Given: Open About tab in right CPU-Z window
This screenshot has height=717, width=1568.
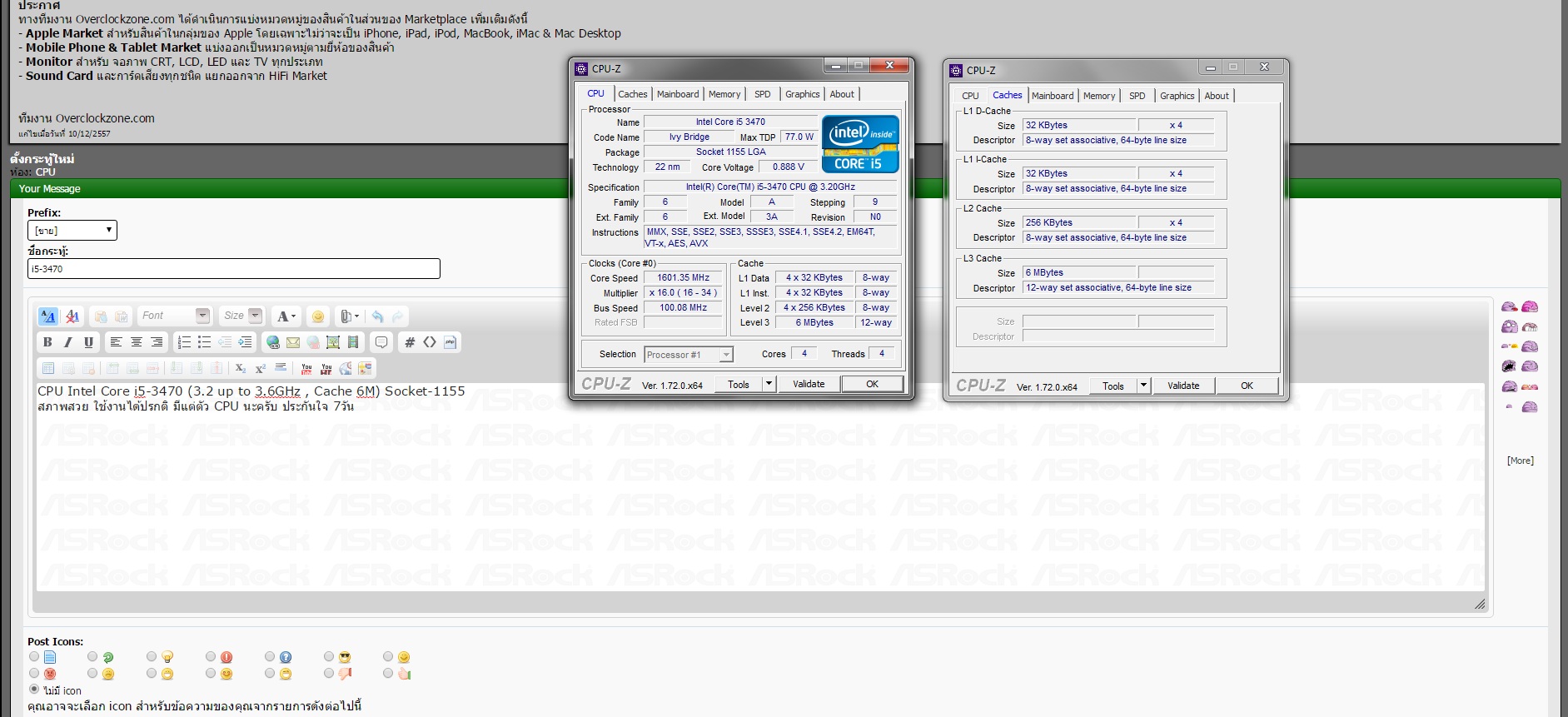Looking at the screenshot, I should (1217, 96).
